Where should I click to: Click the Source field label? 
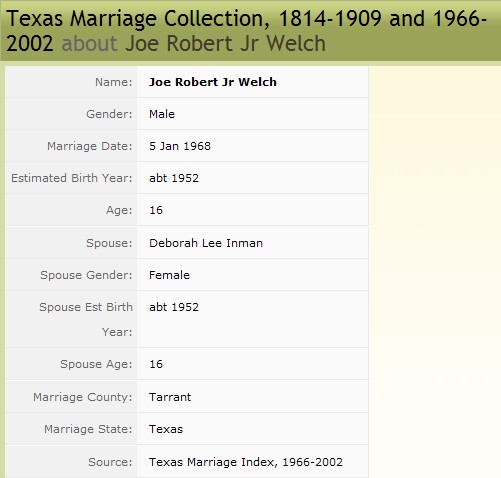110,462
